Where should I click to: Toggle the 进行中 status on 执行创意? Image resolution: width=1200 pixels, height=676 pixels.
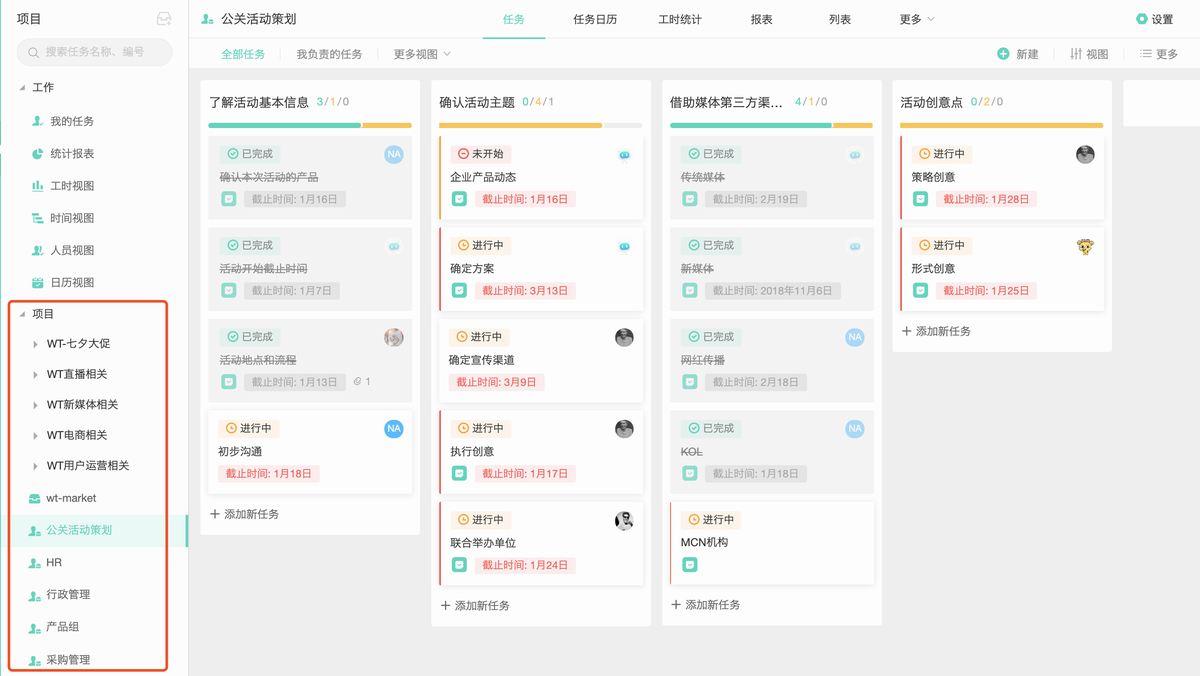pyautogui.click(x=480, y=428)
